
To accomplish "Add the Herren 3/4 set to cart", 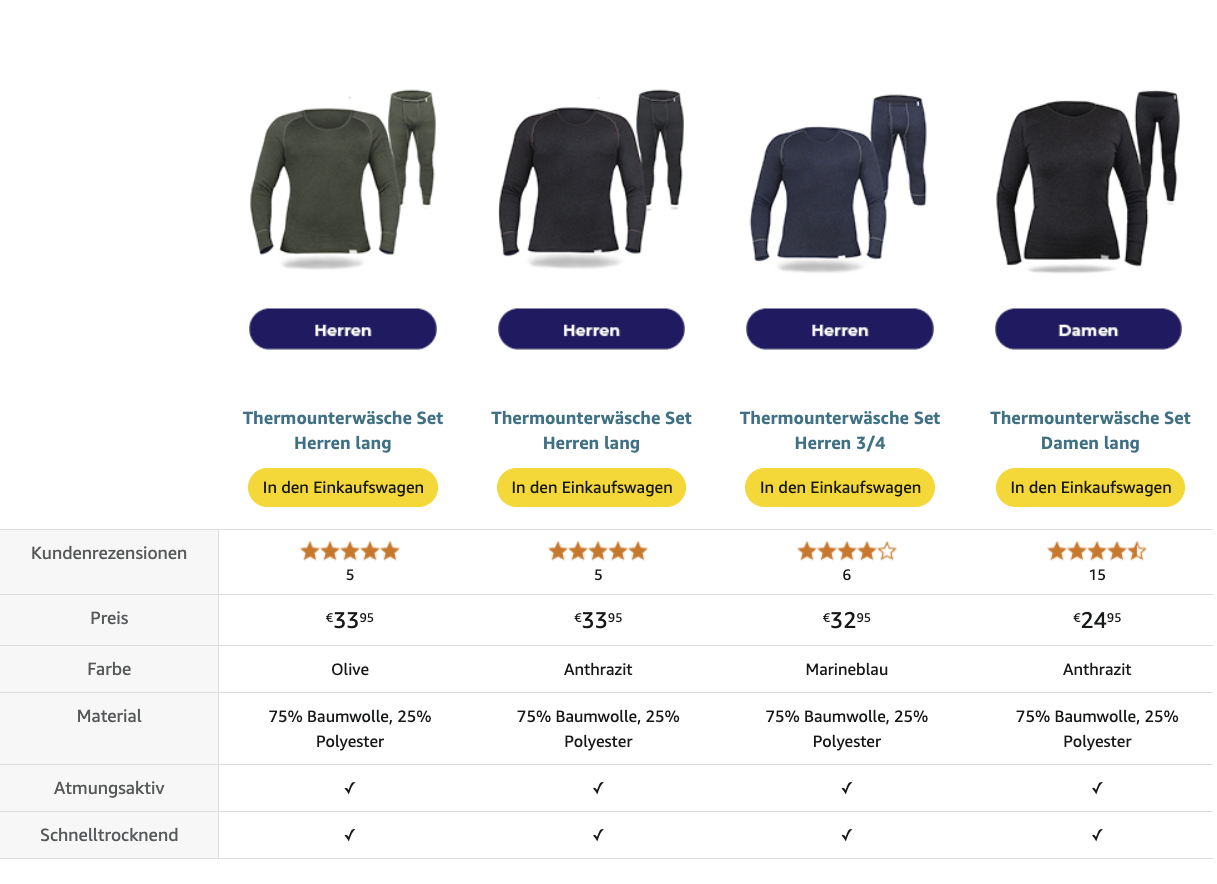I will tap(839, 488).
